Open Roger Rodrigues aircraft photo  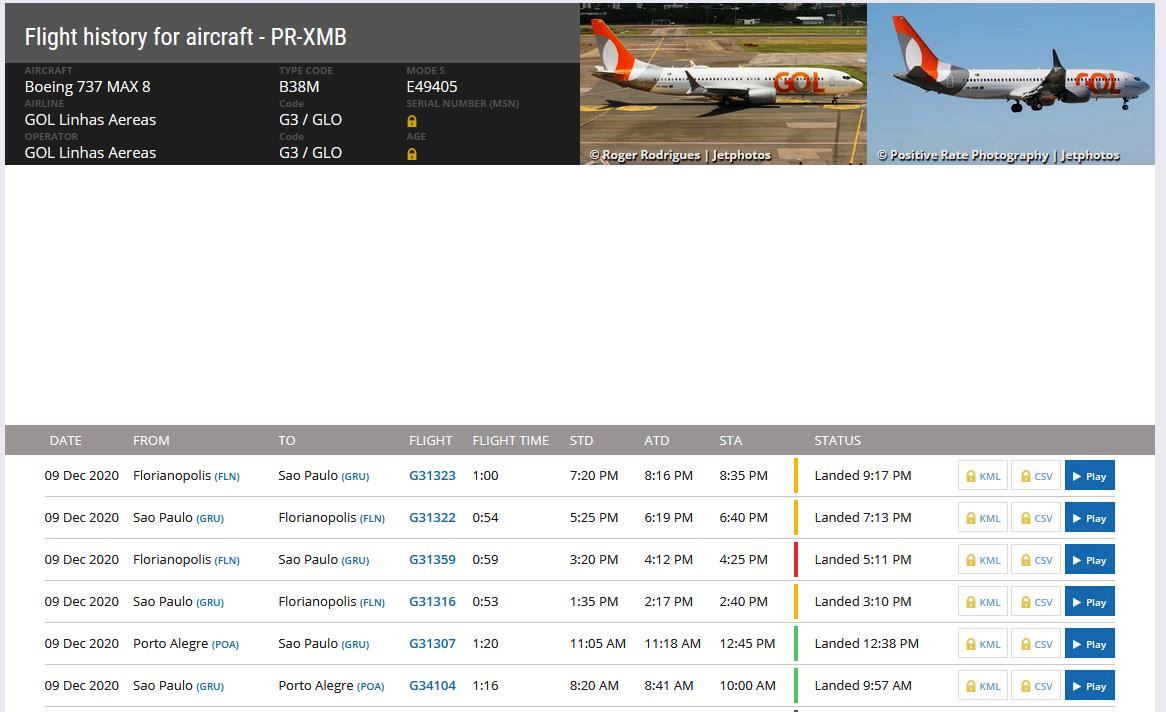tap(723, 83)
